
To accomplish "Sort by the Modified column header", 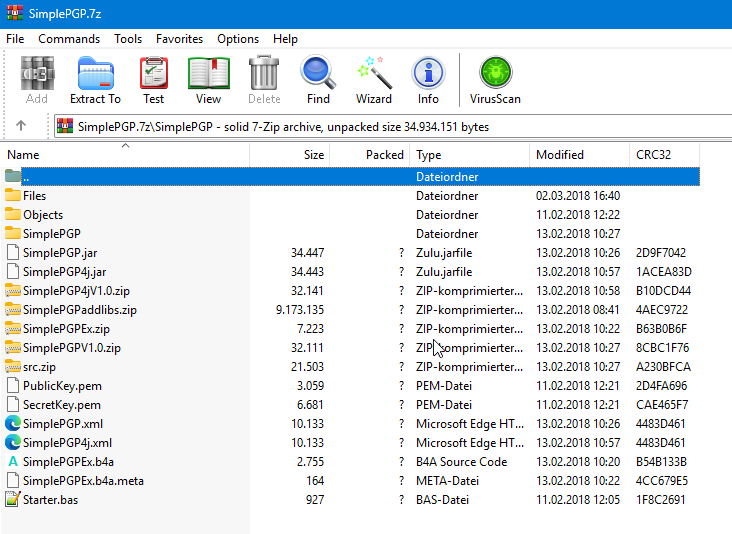I will (580, 155).
